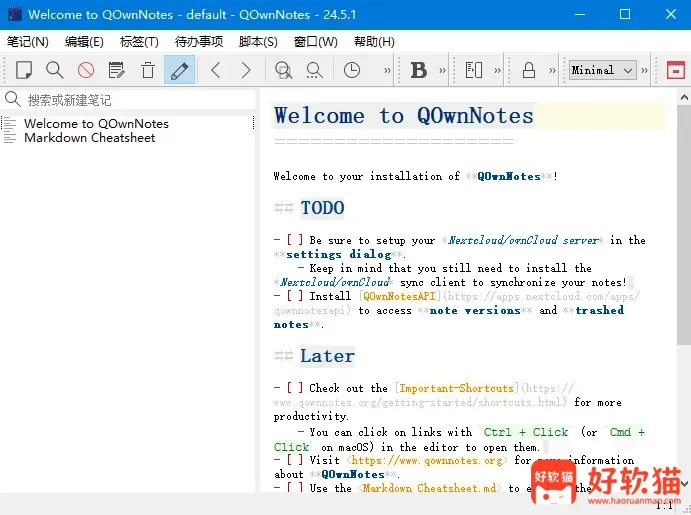Click the red window icon at toolbar end
Image resolution: width=691 pixels, height=515 pixels.
click(676, 70)
